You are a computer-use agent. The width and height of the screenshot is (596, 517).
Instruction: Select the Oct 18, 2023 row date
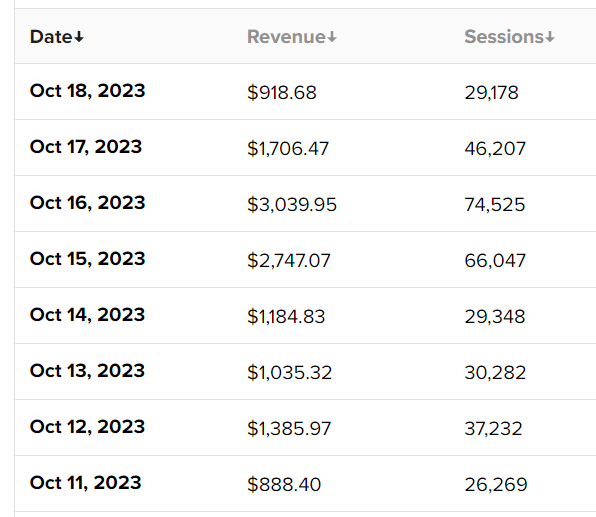click(x=87, y=91)
